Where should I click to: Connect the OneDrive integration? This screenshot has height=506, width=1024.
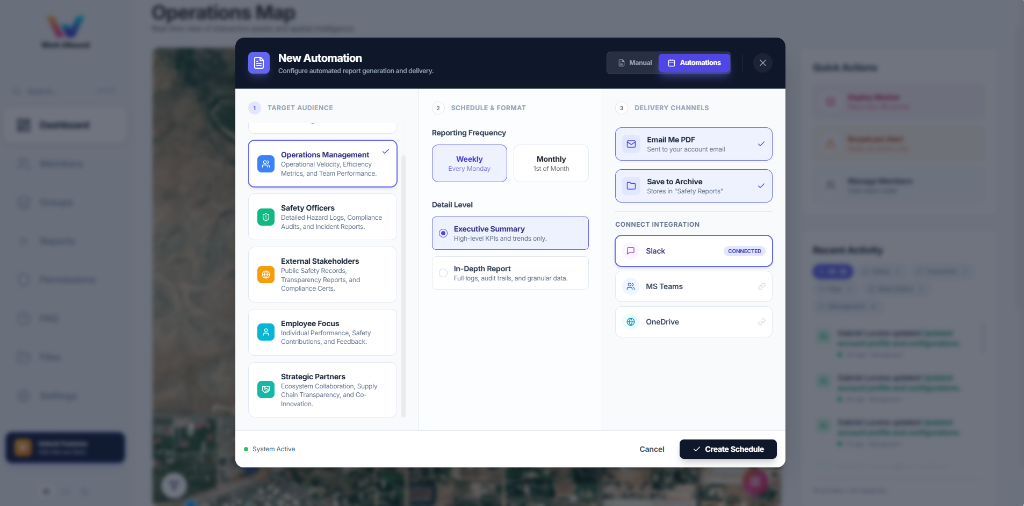tap(694, 322)
